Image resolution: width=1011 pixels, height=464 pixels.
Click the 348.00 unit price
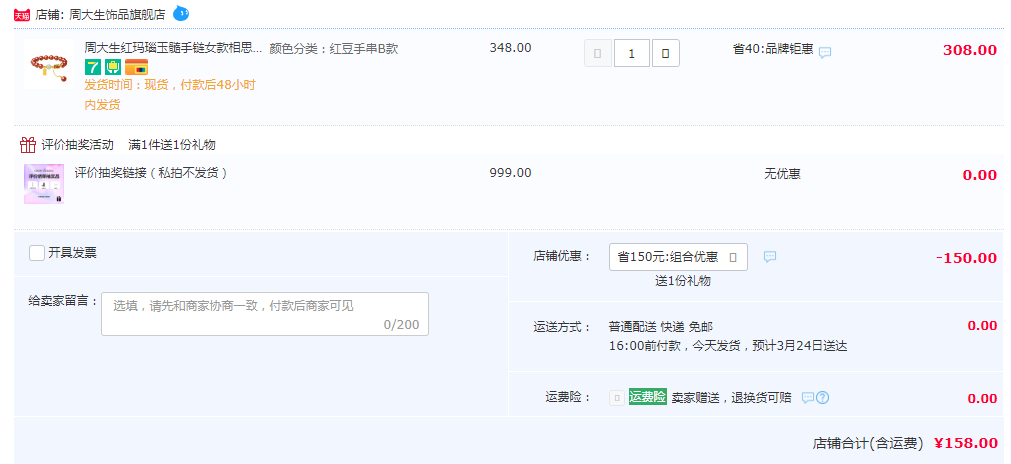[511, 48]
